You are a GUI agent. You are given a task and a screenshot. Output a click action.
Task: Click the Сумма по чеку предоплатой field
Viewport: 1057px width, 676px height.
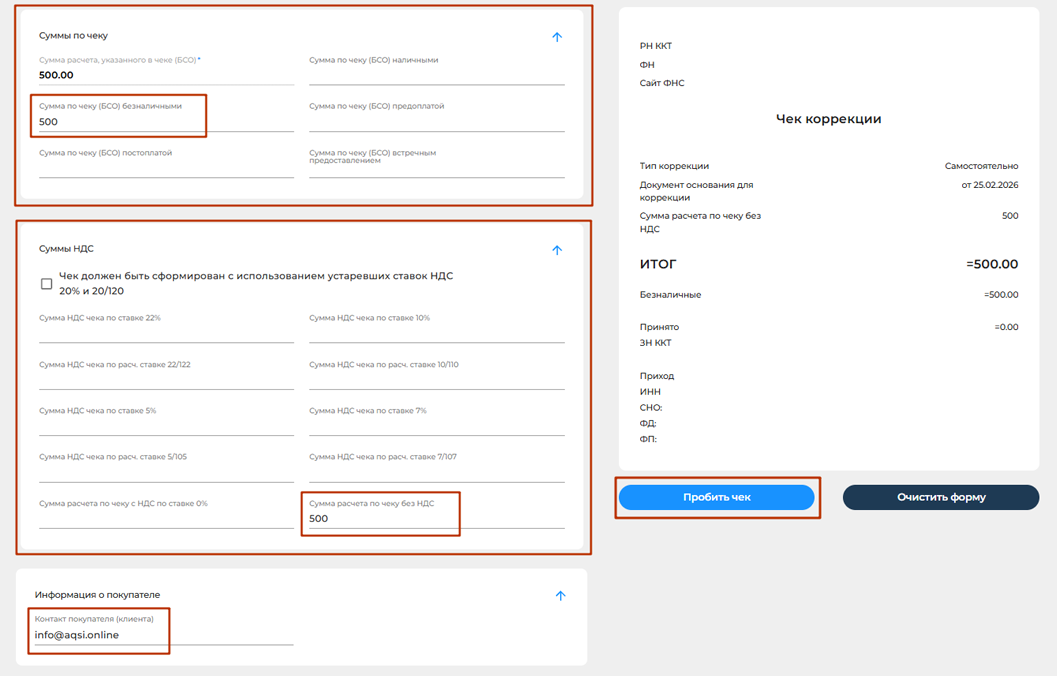pos(436,122)
